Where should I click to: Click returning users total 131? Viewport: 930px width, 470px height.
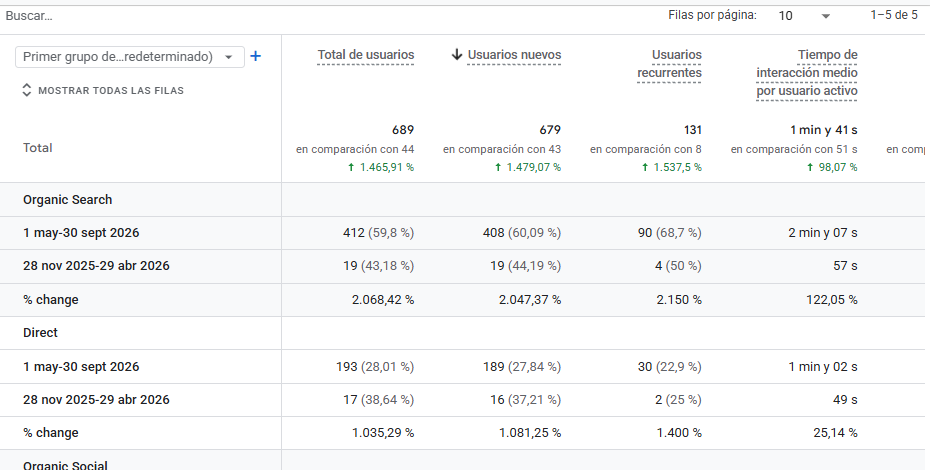coord(693,130)
